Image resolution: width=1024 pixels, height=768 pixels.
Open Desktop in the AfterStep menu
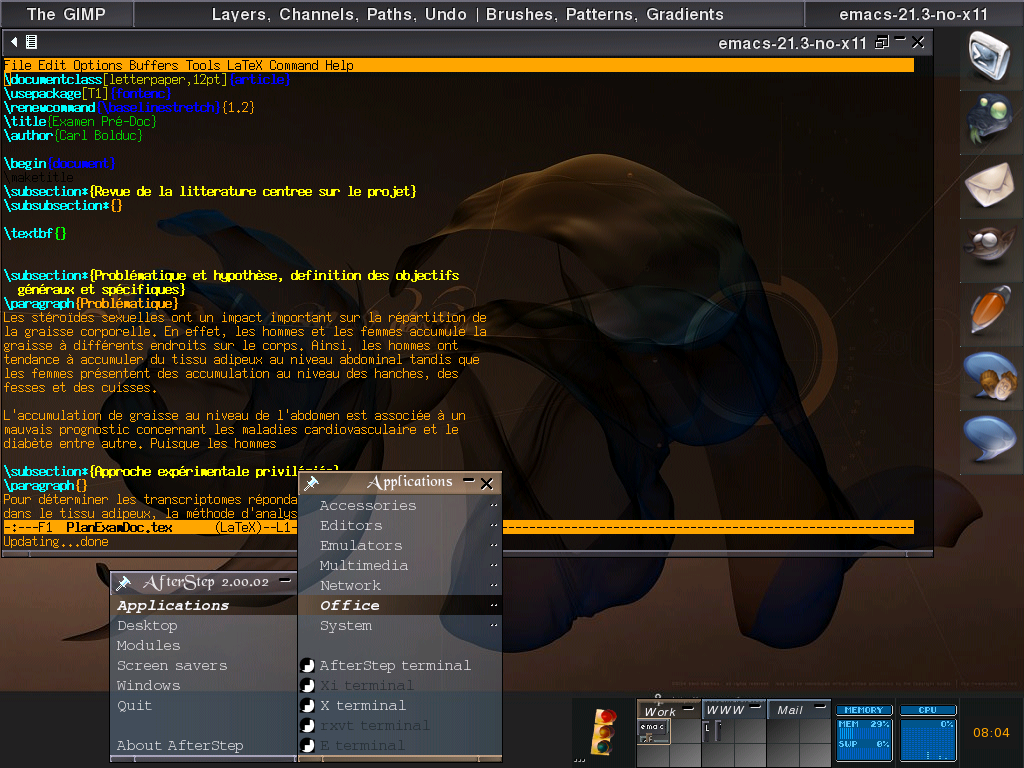[x=204, y=626]
